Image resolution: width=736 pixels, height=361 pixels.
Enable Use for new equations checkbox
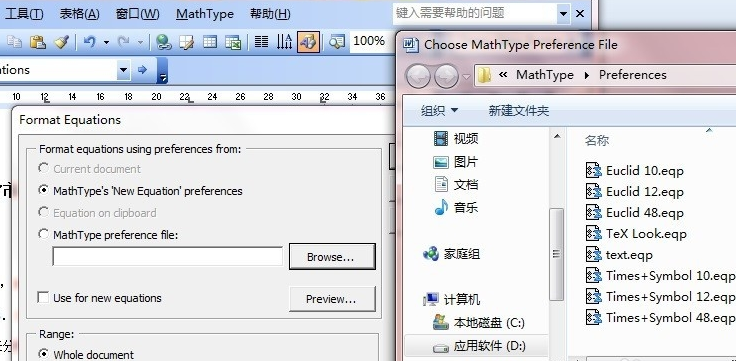point(43,298)
